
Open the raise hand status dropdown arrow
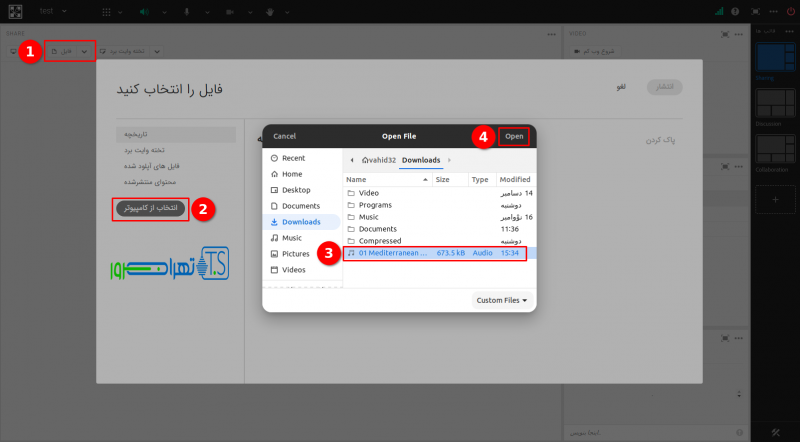[x=287, y=12]
